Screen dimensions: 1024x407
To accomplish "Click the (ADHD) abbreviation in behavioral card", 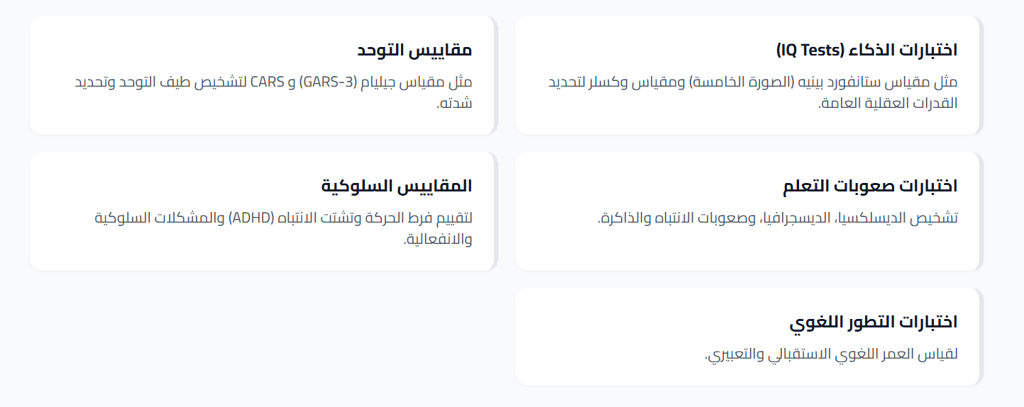I will (252, 218).
